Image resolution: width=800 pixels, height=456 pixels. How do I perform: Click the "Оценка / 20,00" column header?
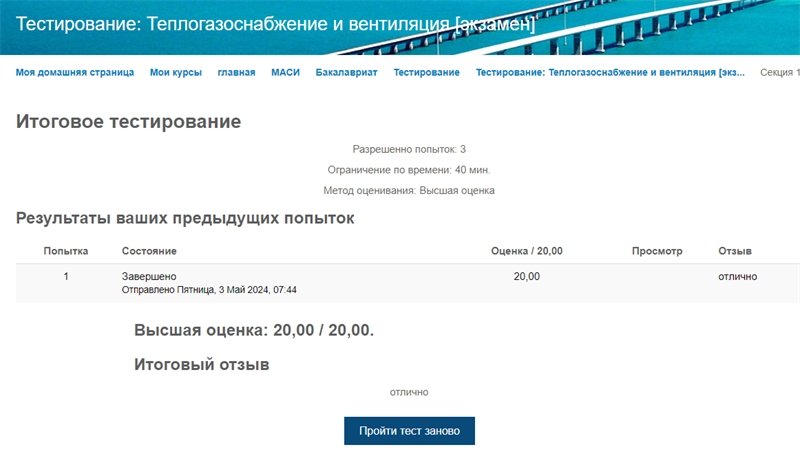(527, 251)
